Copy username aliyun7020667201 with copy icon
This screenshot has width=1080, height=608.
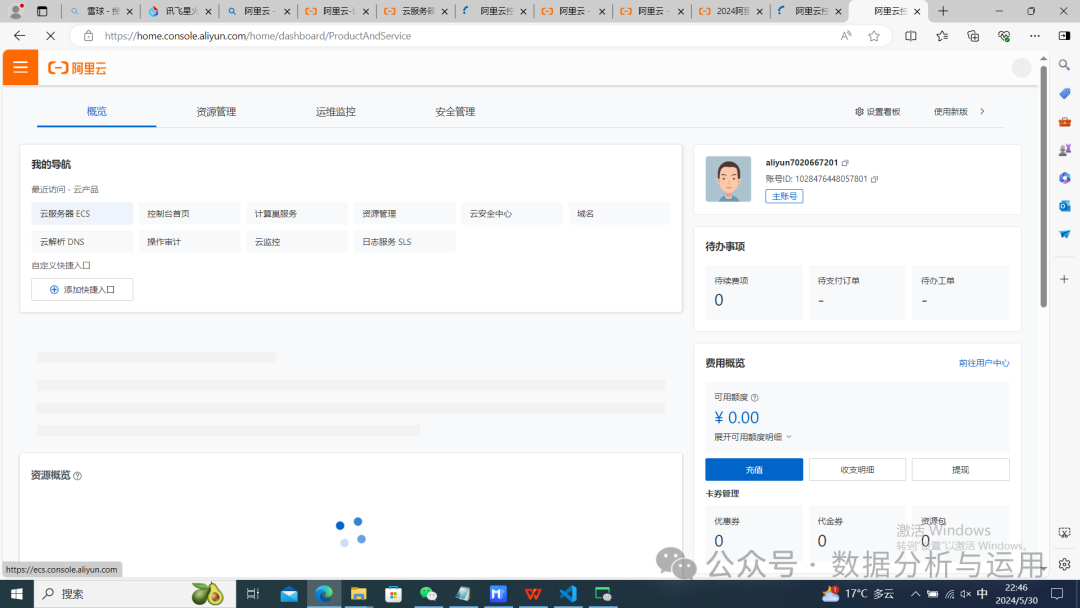[x=845, y=163]
